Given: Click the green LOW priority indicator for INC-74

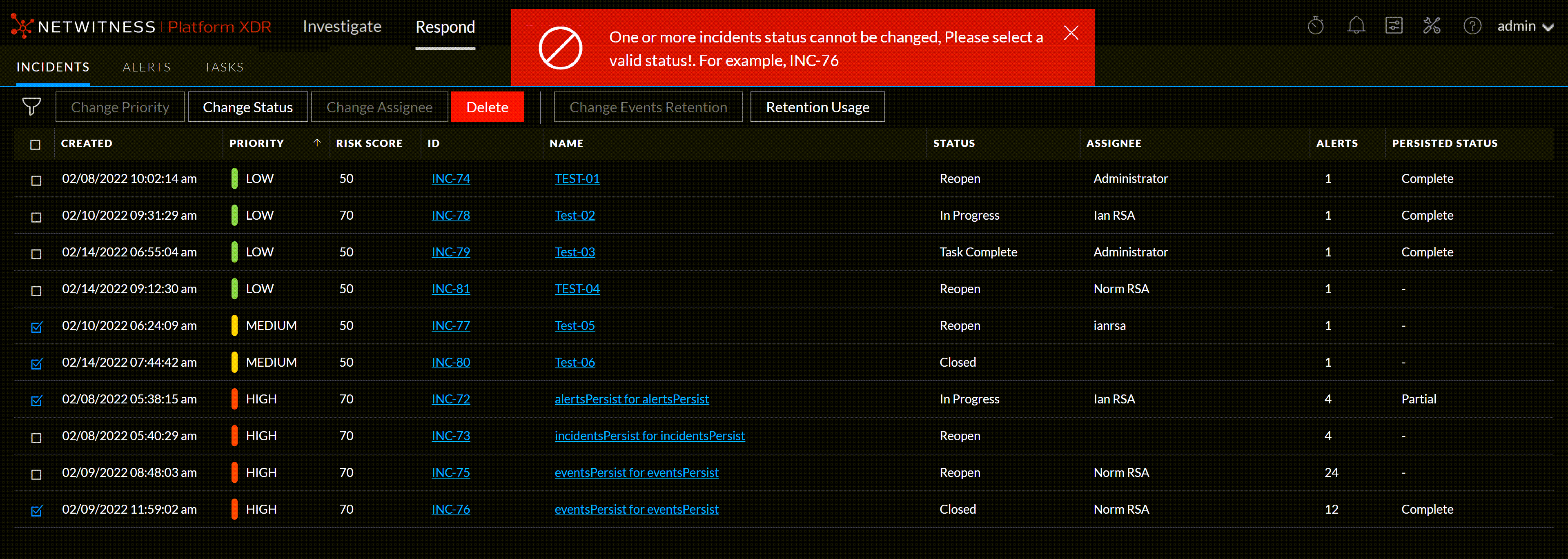Looking at the screenshot, I should click(234, 178).
